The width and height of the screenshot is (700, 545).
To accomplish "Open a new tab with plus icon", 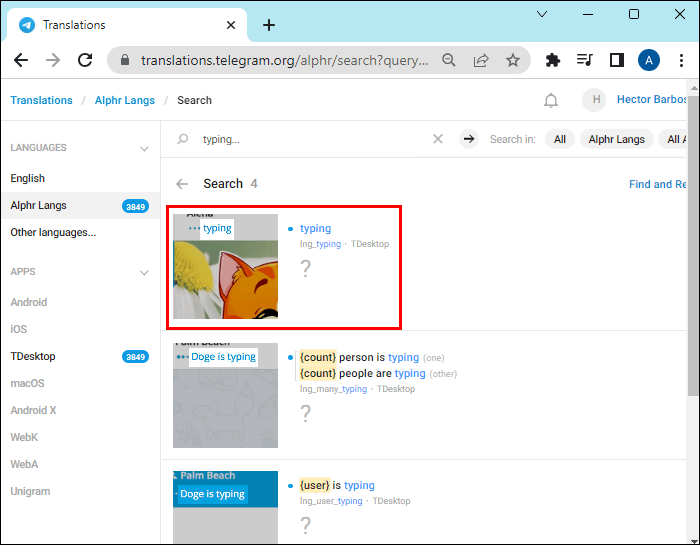I will [269, 25].
